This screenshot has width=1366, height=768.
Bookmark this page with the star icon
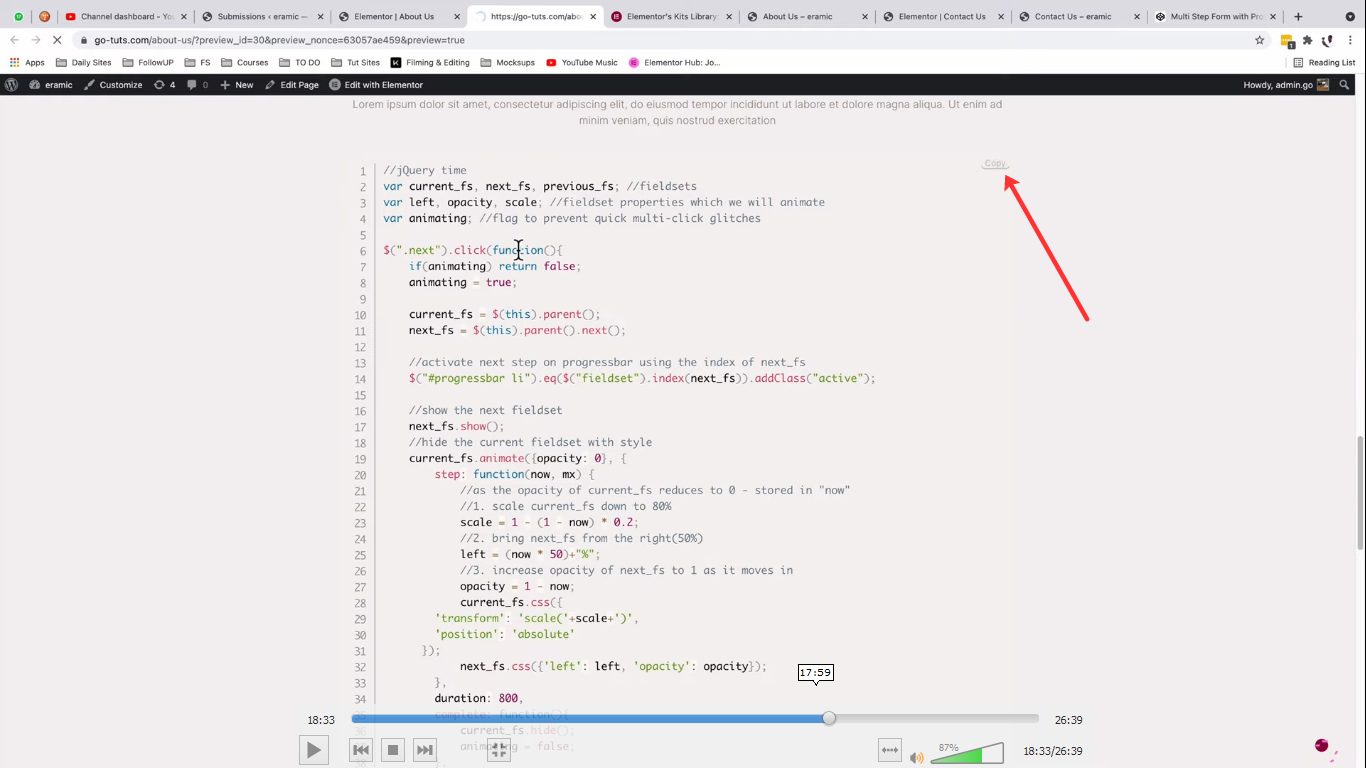point(1260,40)
